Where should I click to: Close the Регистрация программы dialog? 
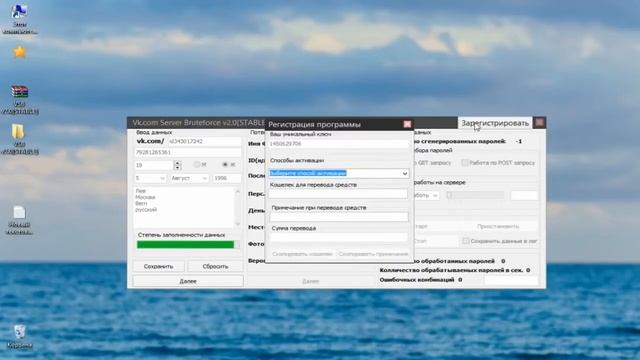[407, 124]
